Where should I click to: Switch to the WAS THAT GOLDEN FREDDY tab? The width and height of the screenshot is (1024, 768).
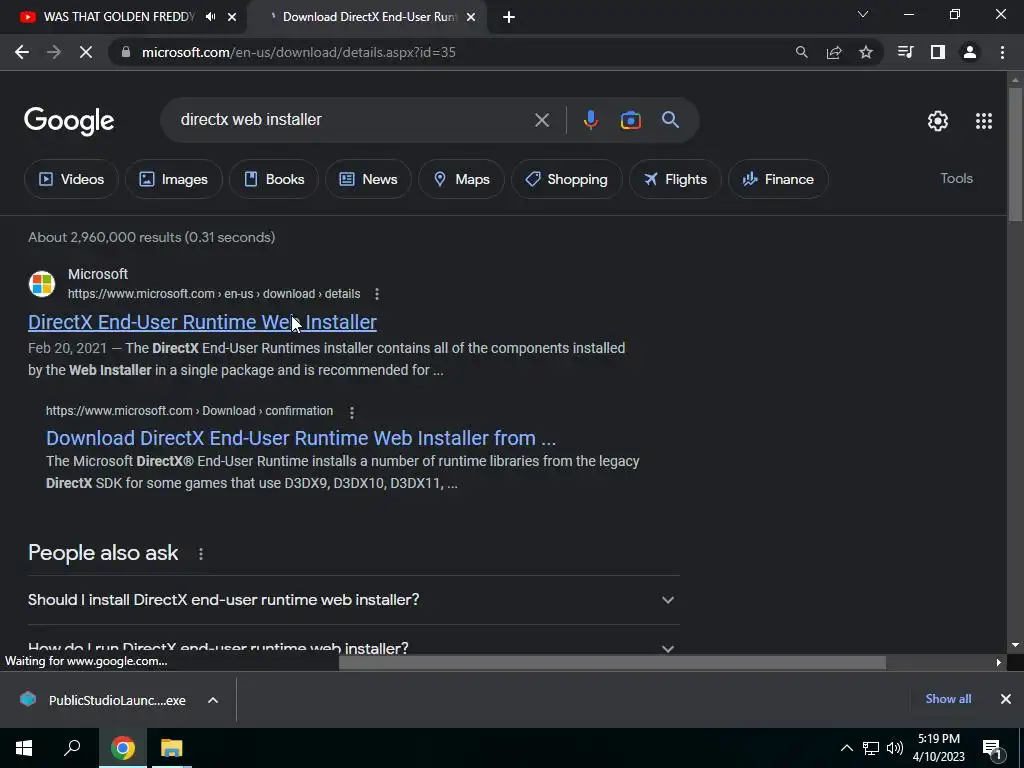coord(119,17)
